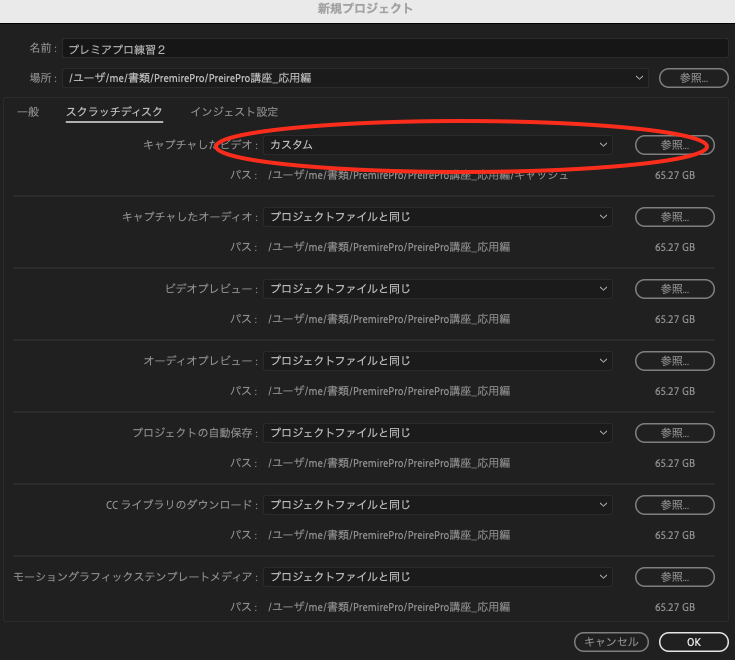
Task: Click the CC ライブラリのダウンロード label
Action: [182, 505]
